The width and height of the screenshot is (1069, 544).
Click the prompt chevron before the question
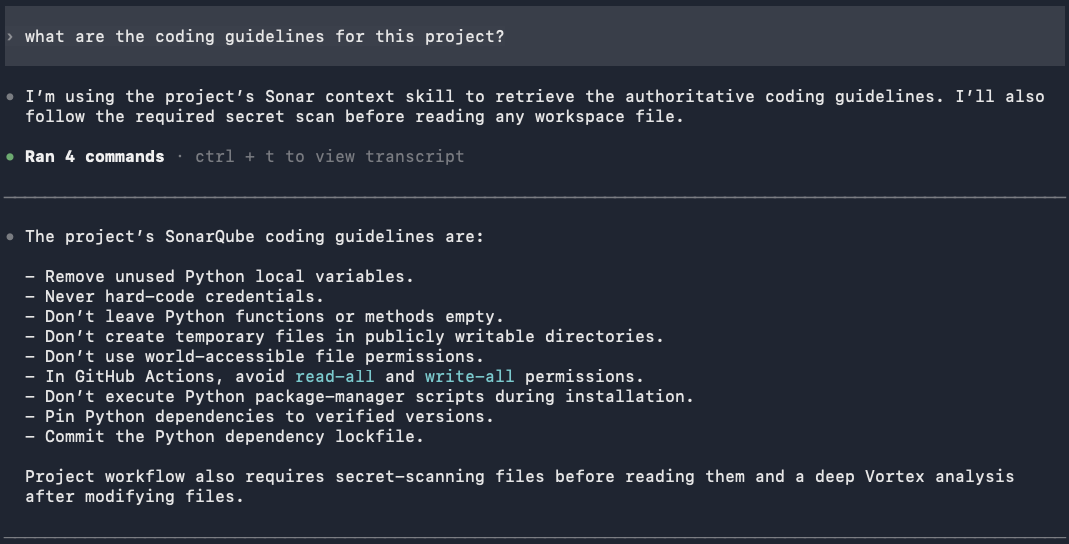click(x=10, y=37)
